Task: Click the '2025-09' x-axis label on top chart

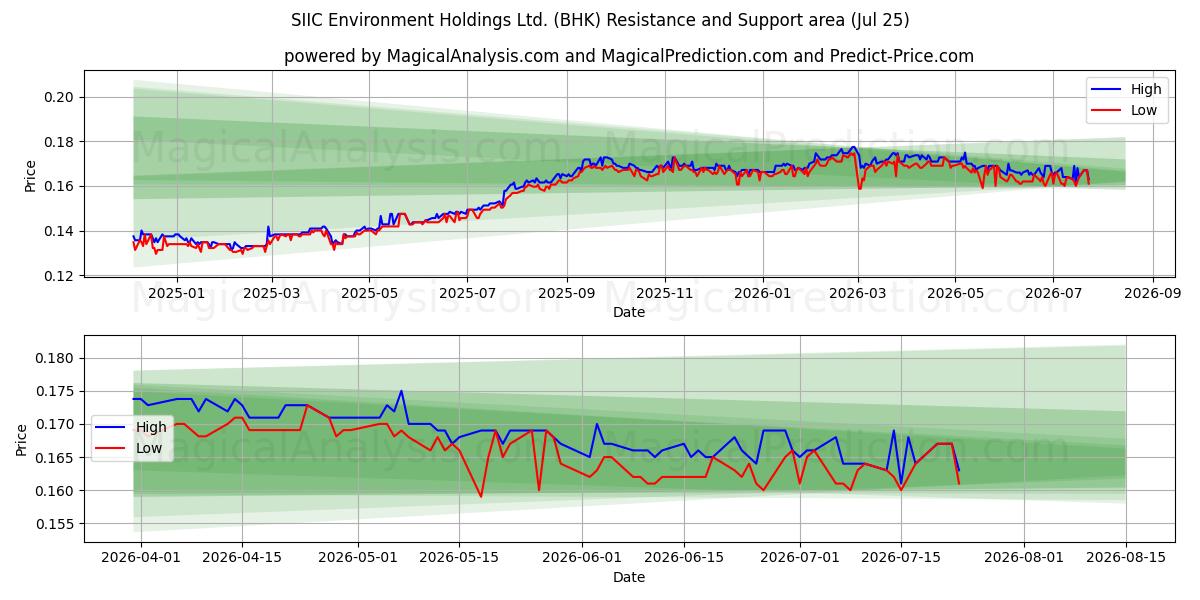Action: click(x=566, y=294)
